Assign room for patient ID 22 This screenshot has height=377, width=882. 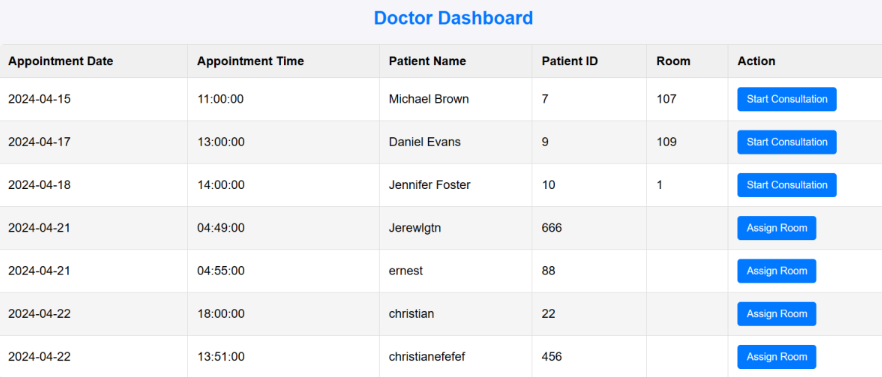point(777,314)
